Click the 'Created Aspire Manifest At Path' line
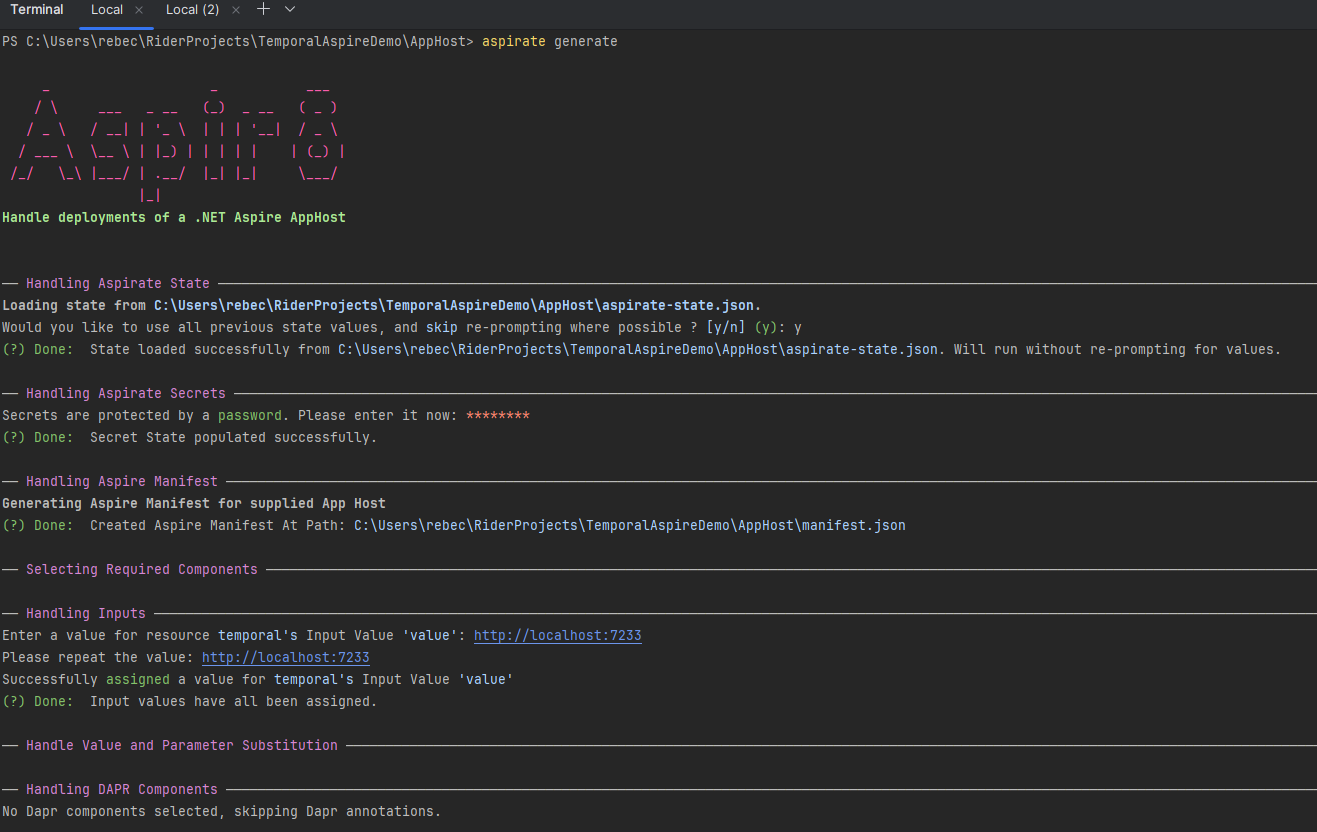The width and height of the screenshot is (1317, 832). [x=454, y=526]
